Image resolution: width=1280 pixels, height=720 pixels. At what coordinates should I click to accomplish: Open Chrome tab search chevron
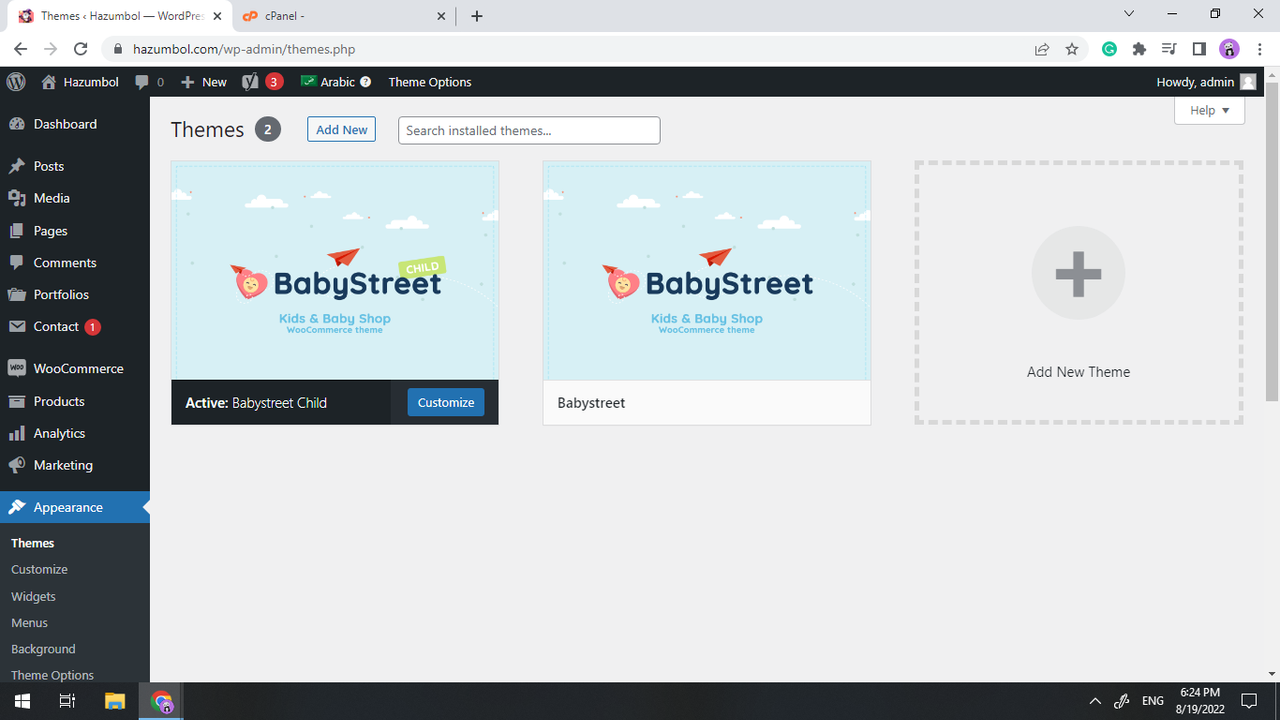(x=1129, y=14)
